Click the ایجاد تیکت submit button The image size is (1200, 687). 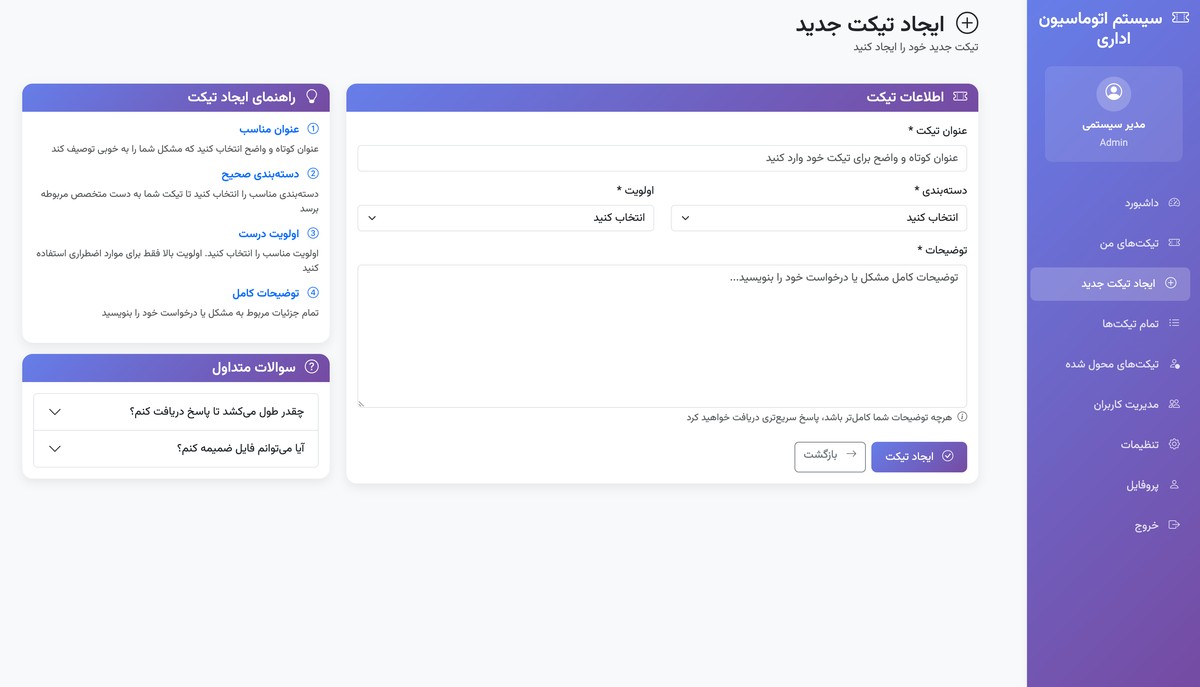point(918,456)
